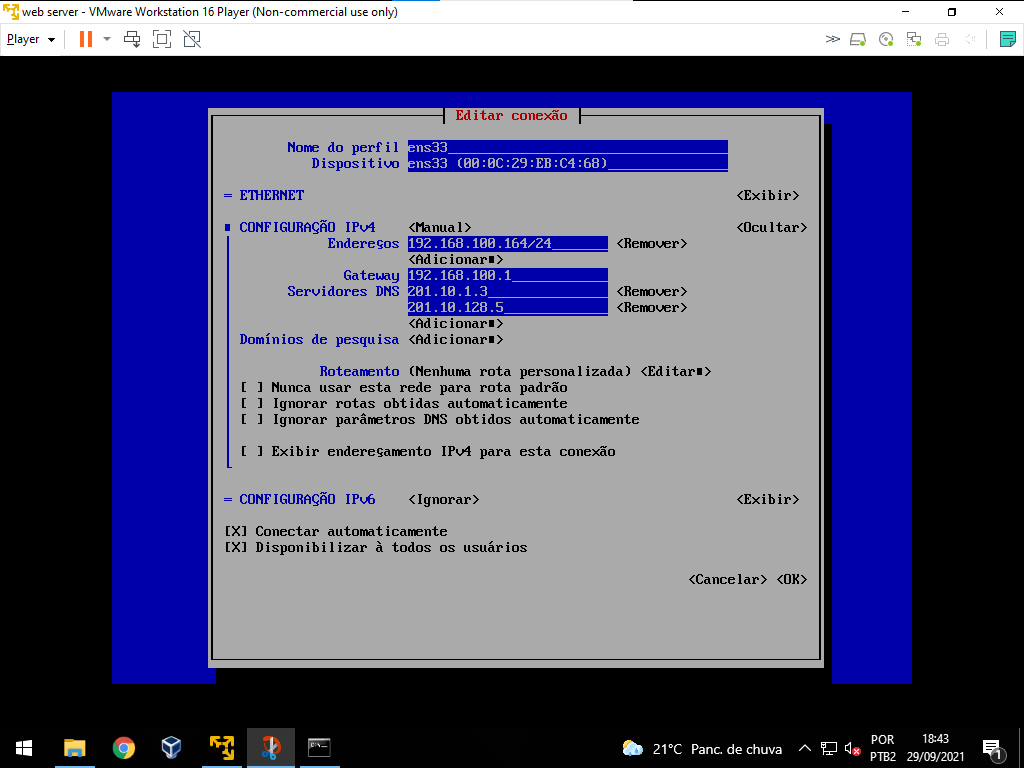Click the sound card device icon

(x=970, y=40)
